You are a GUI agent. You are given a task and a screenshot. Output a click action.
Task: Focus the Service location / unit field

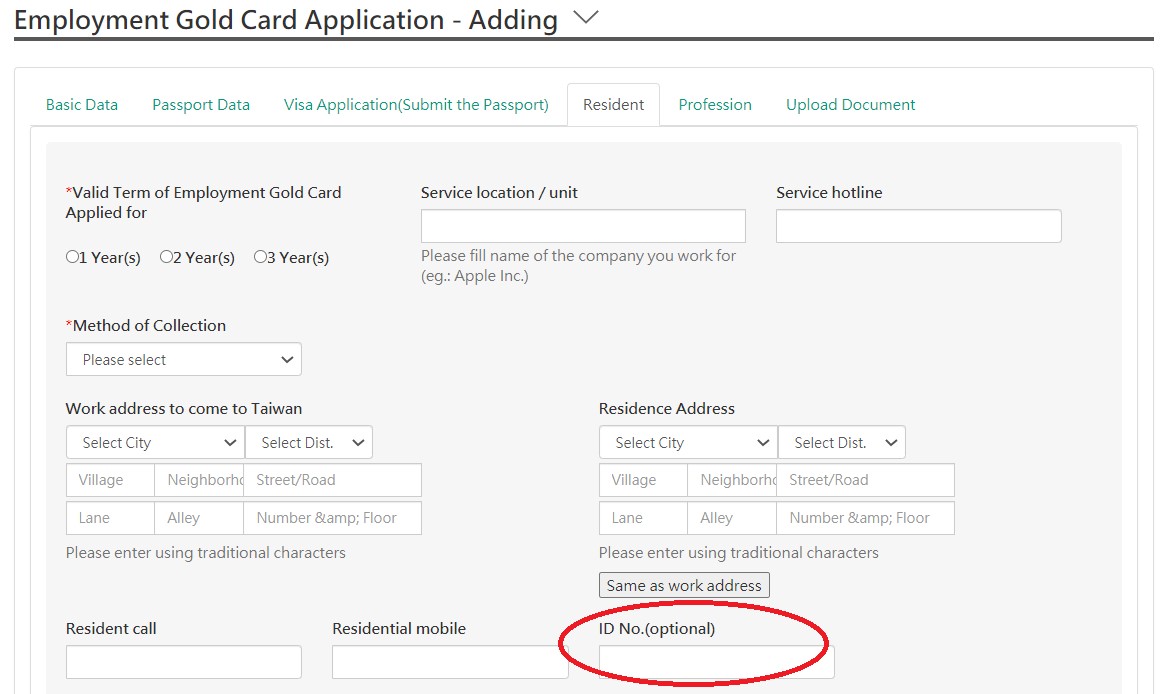(x=583, y=226)
